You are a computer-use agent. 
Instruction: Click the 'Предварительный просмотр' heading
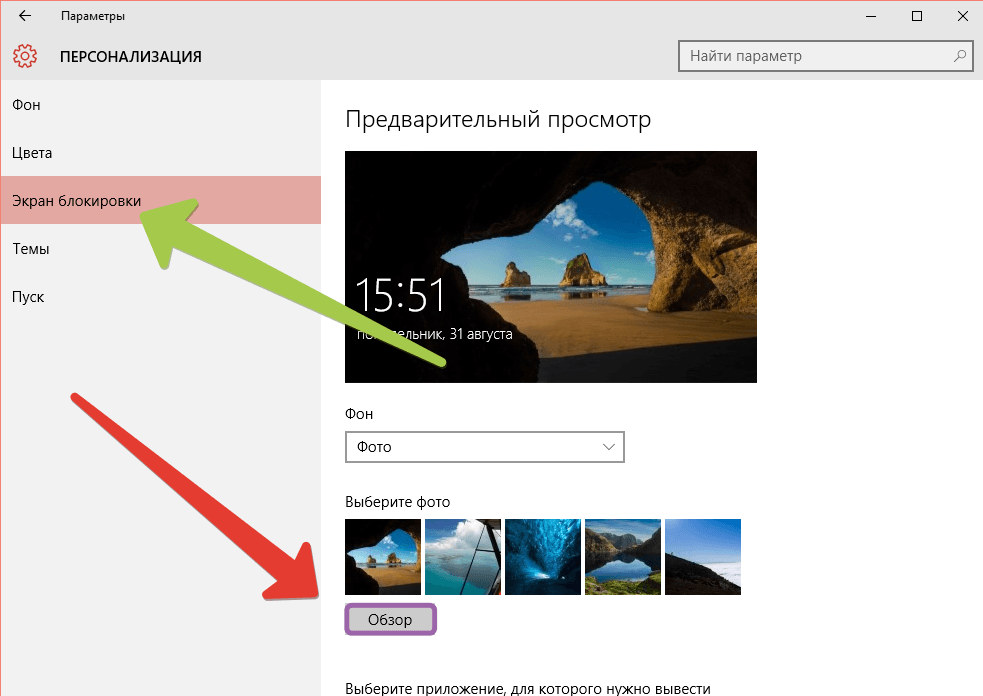[x=498, y=119]
